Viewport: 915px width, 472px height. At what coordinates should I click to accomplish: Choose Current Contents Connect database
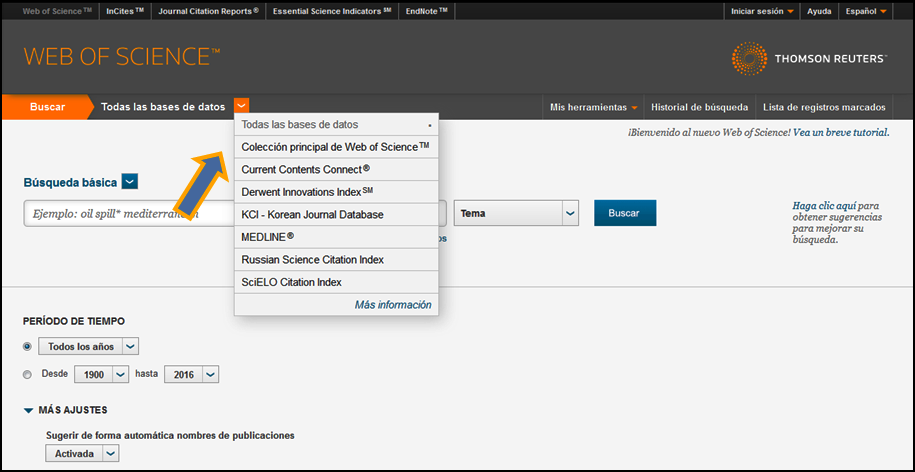click(336, 169)
